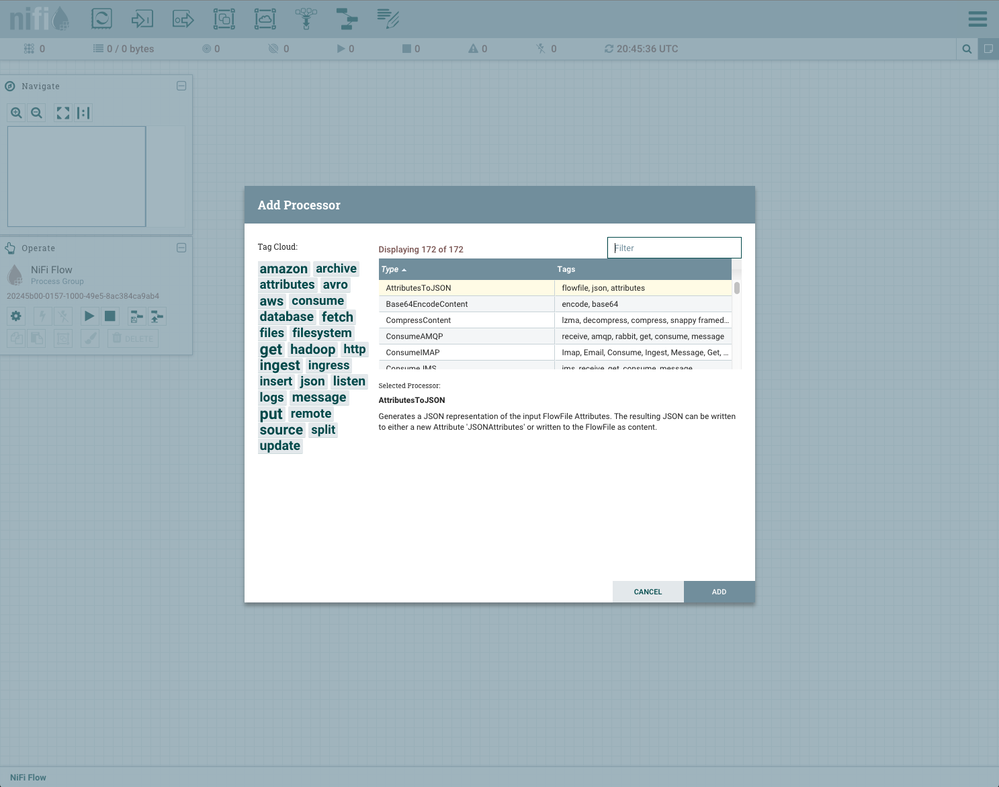Select the ConsumeAMQP processor row
The width and height of the screenshot is (999, 787).
pyautogui.click(x=555, y=336)
